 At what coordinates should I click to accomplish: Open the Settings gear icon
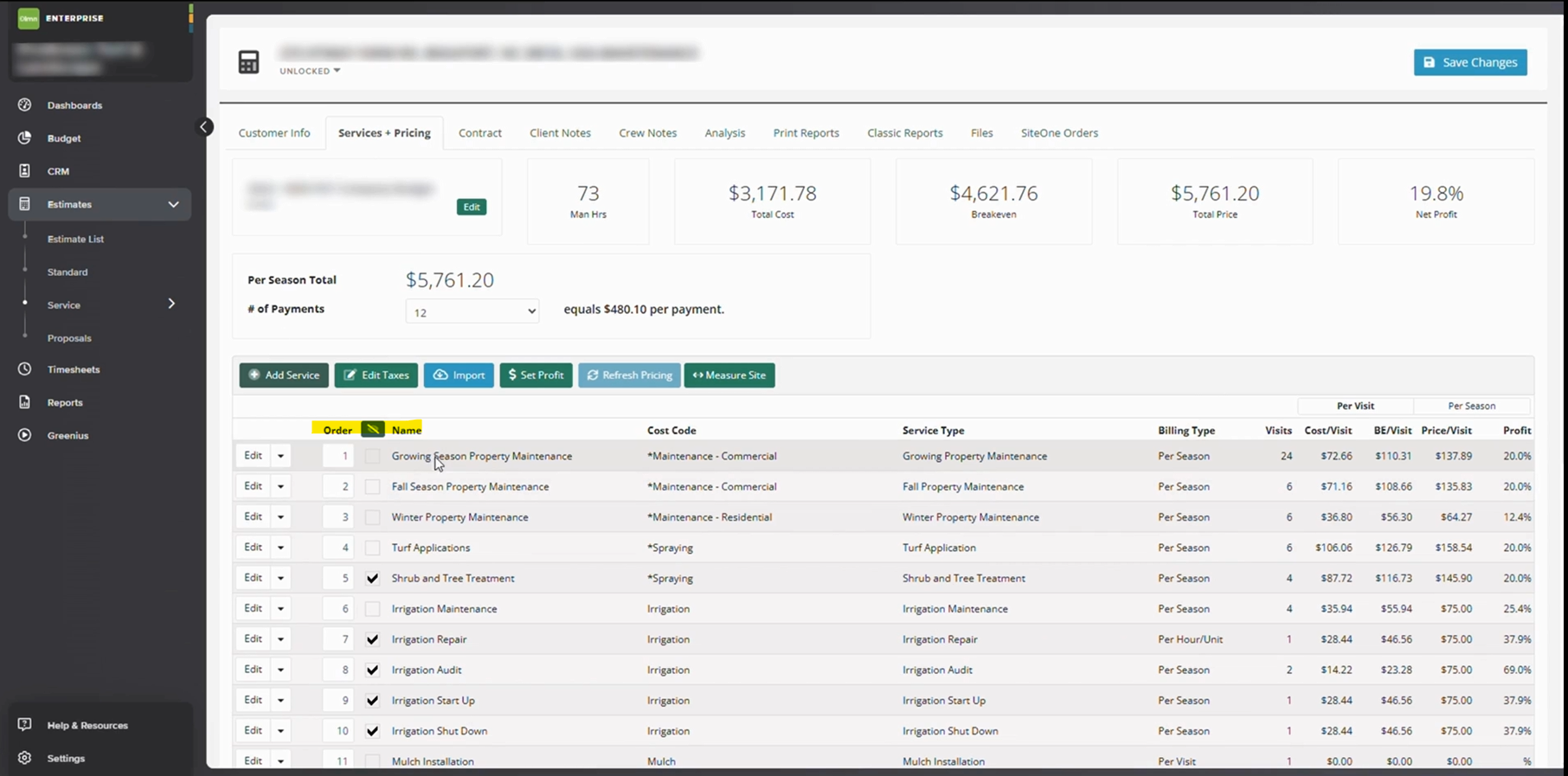(24, 758)
